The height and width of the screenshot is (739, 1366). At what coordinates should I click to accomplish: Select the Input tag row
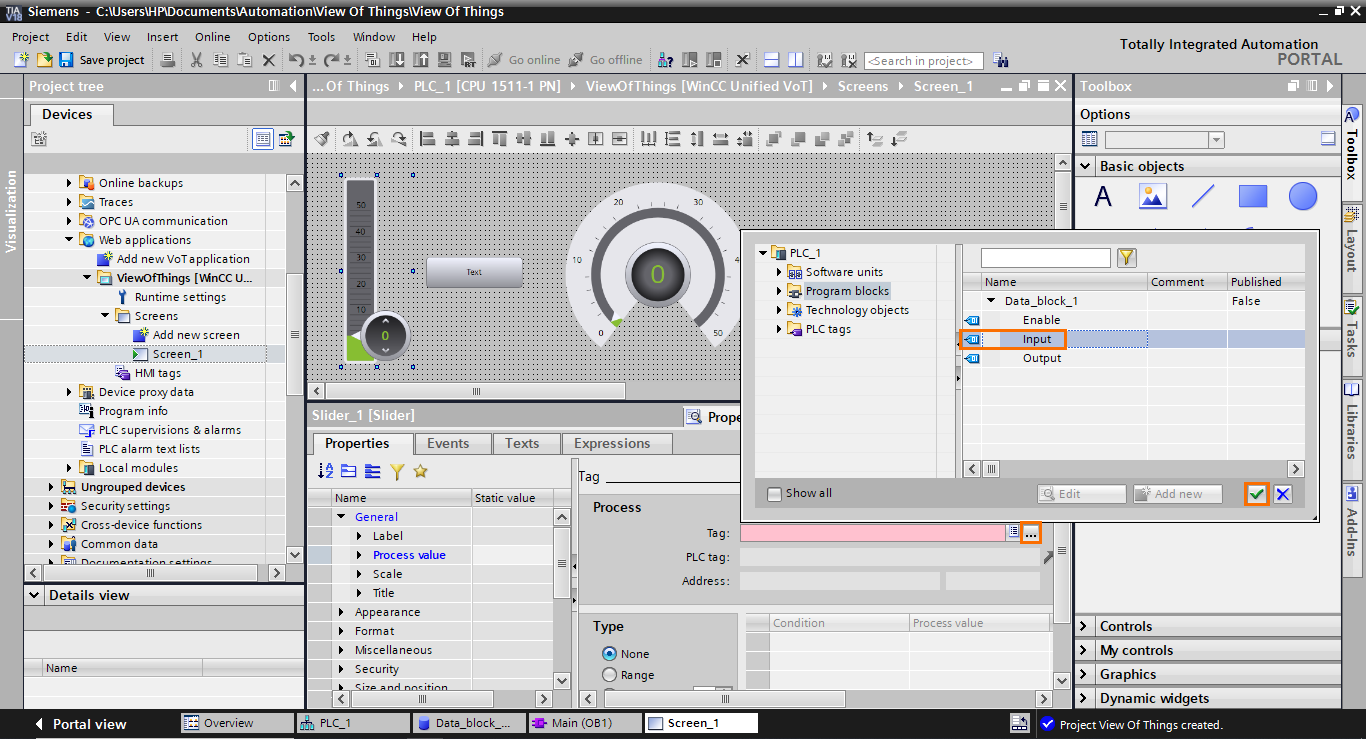pos(1135,339)
